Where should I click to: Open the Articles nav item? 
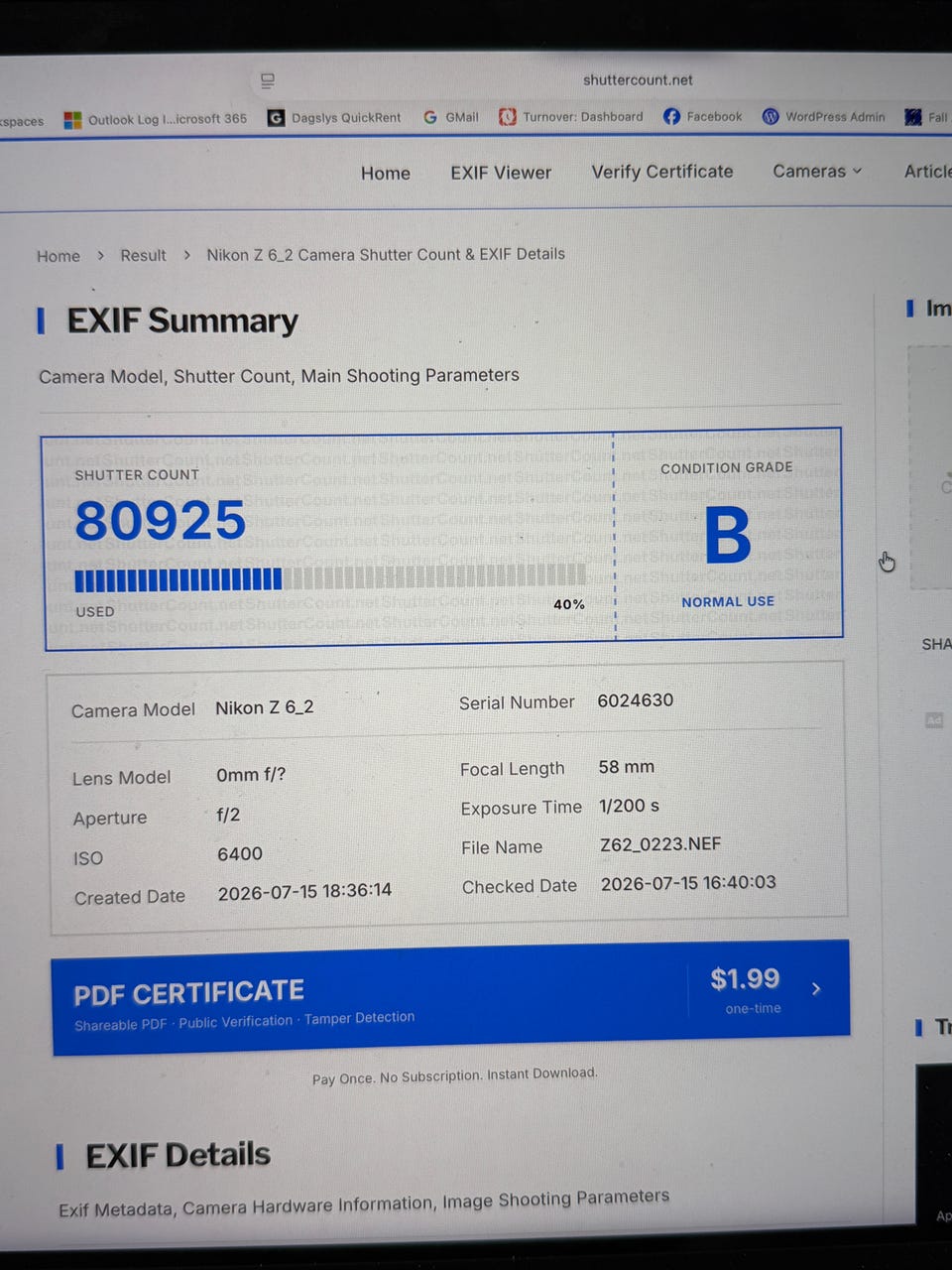[x=928, y=171]
